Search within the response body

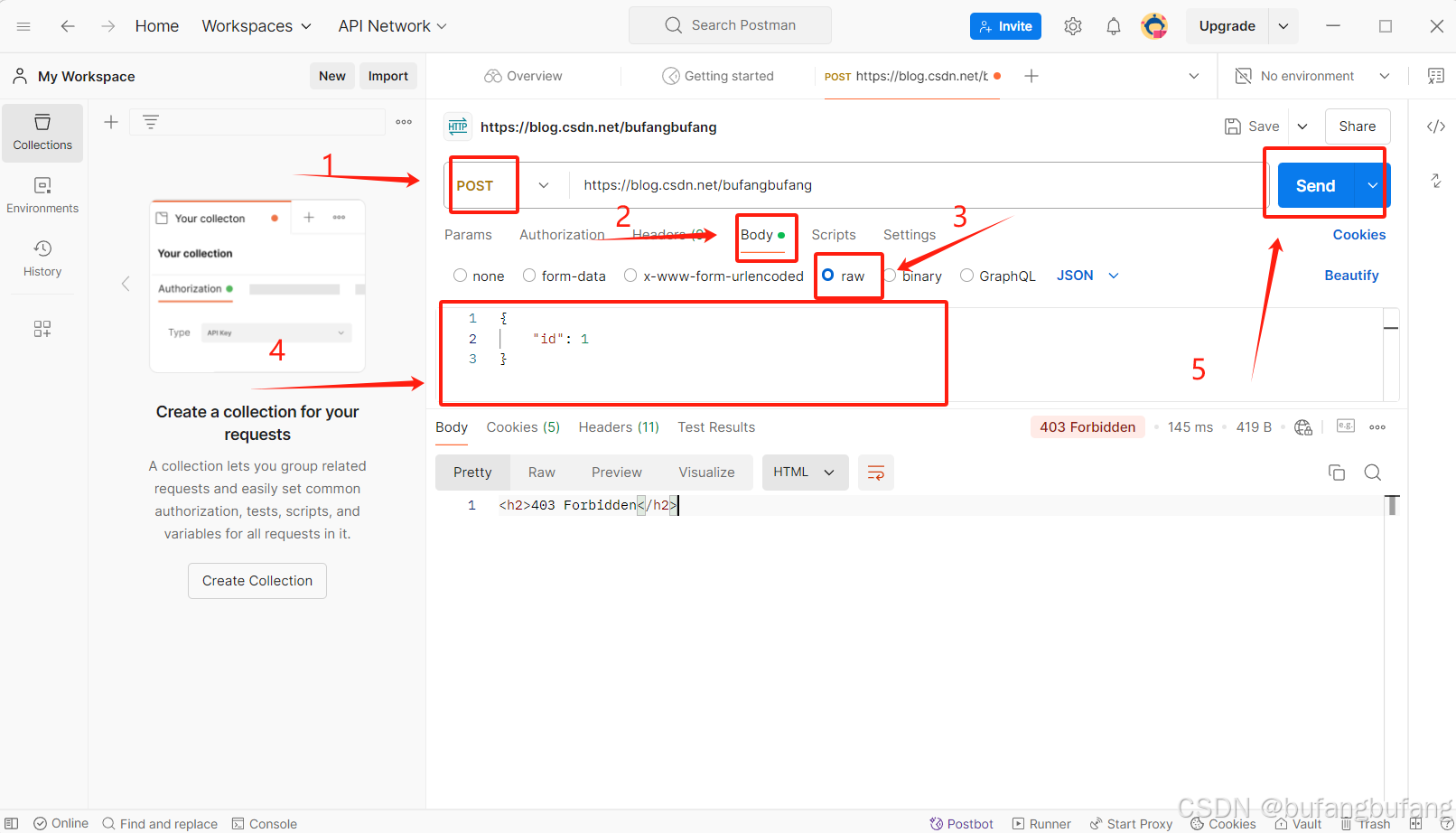[x=1373, y=473]
